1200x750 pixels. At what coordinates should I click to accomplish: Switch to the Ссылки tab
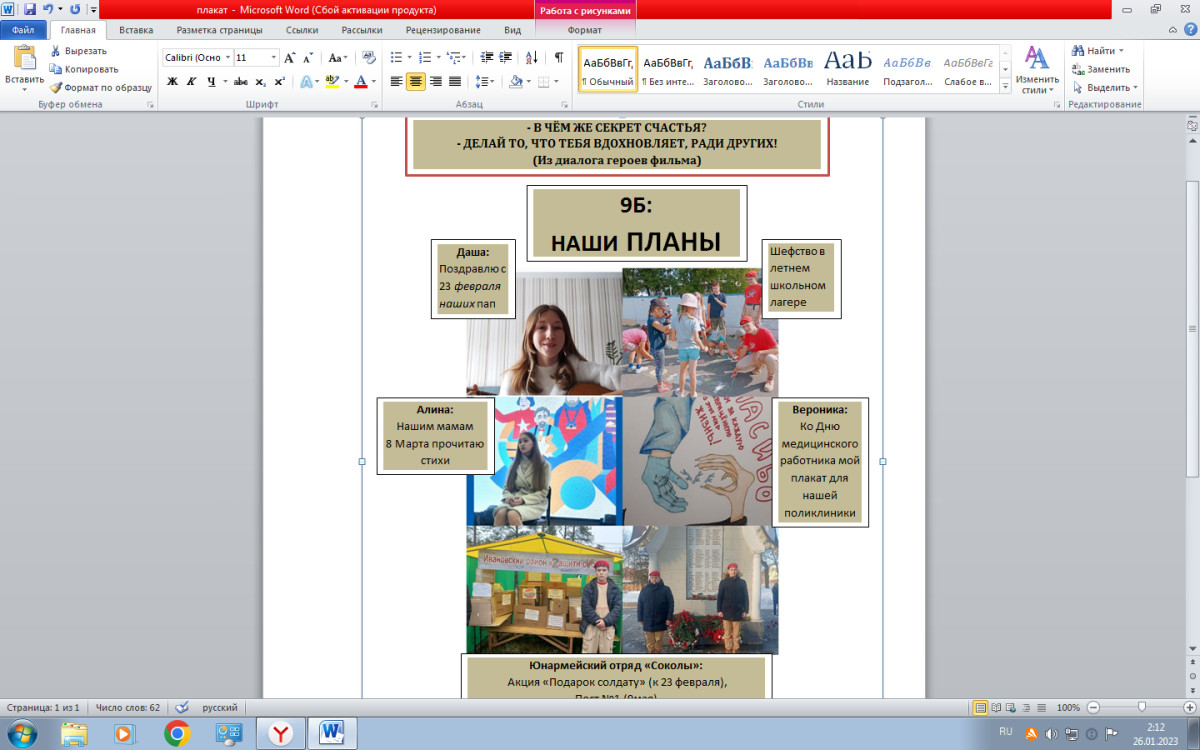tap(302, 31)
